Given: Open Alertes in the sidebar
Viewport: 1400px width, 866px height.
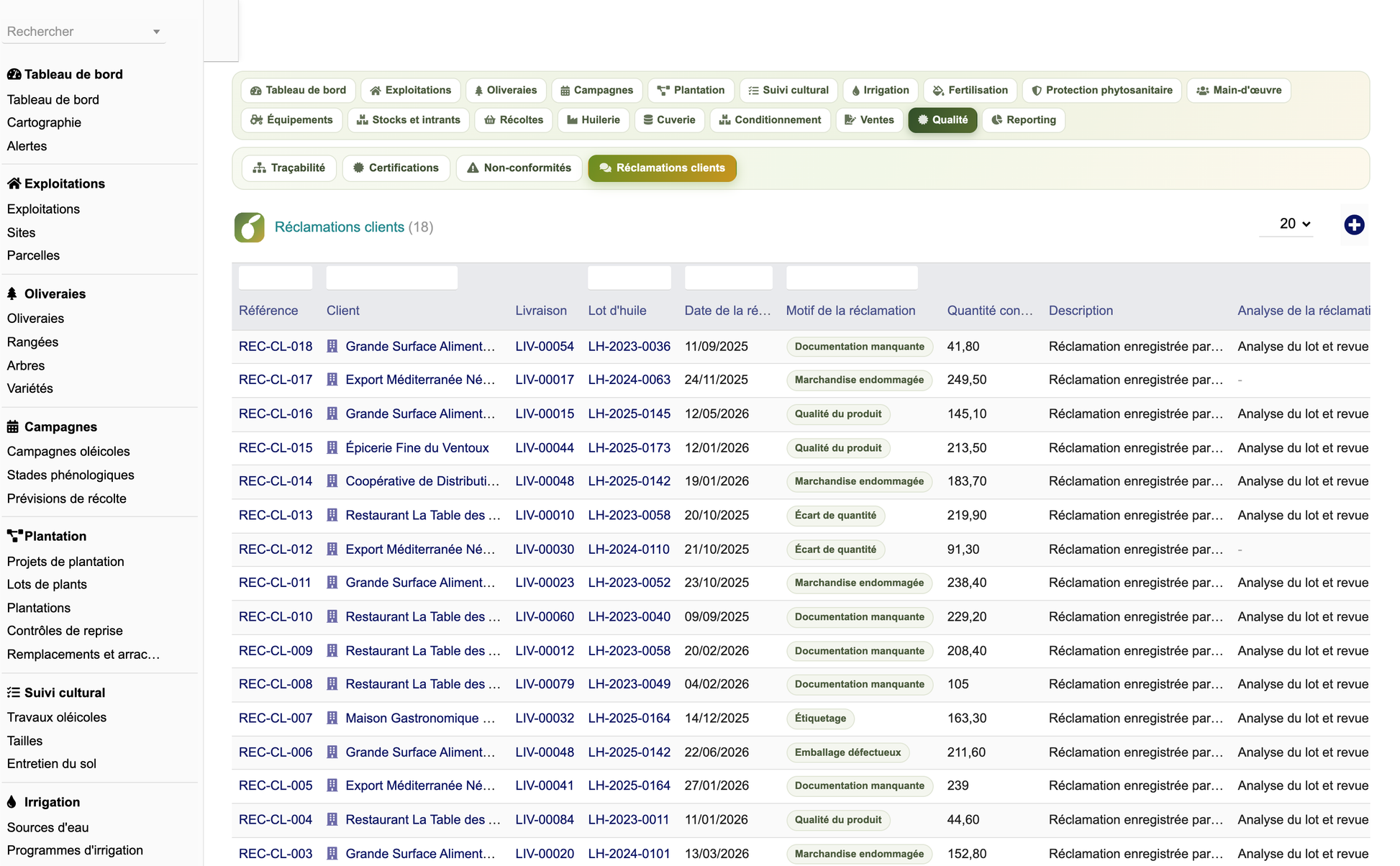Looking at the screenshot, I should coord(27,146).
